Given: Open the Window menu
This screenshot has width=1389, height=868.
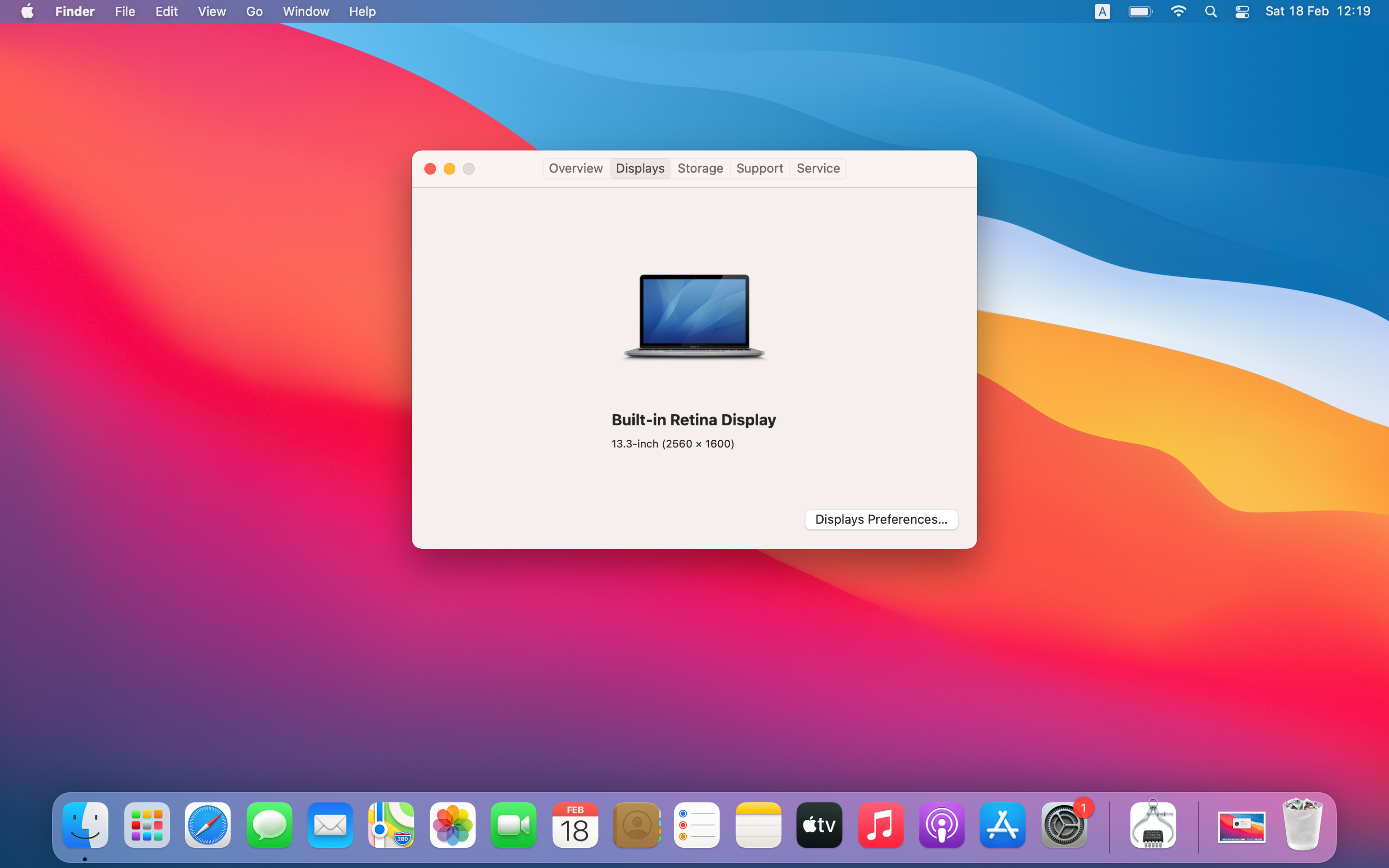Looking at the screenshot, I should coord(305,12).
